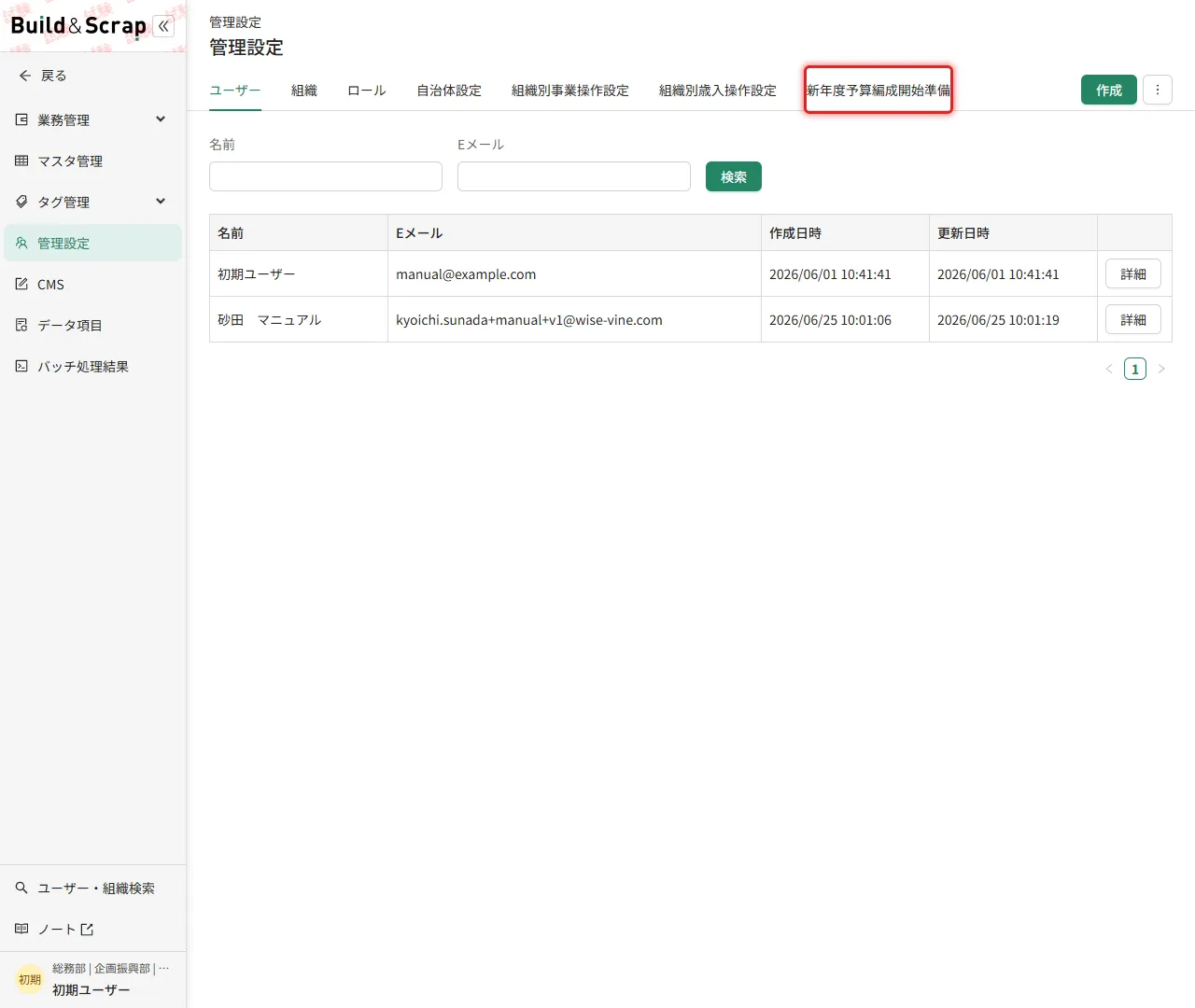
Task: Open 詳細 for 砂田 マニュアル row
Action: click(x=1133, y=319)
